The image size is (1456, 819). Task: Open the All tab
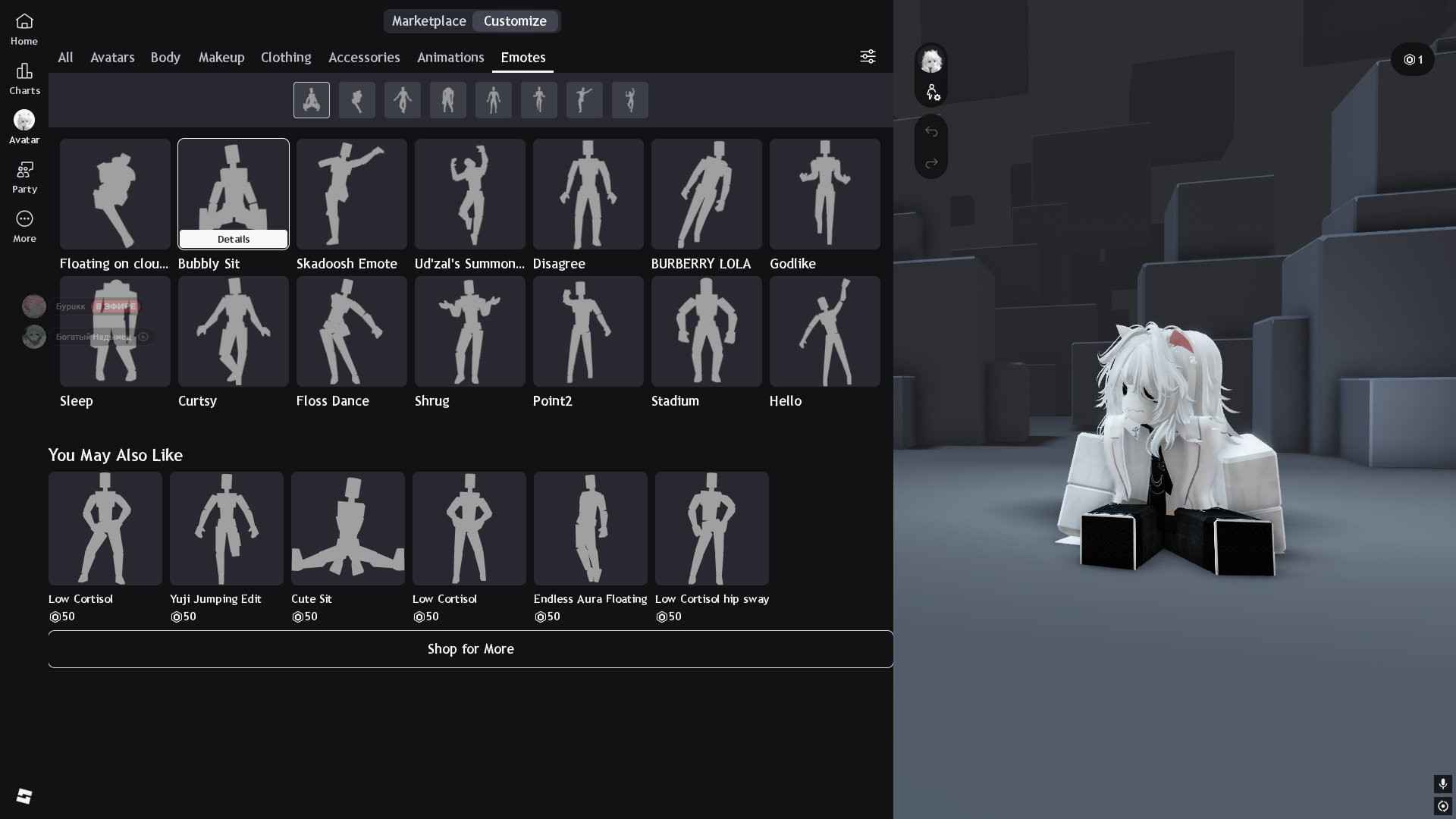pyautogui.click(x=65, y=58)
